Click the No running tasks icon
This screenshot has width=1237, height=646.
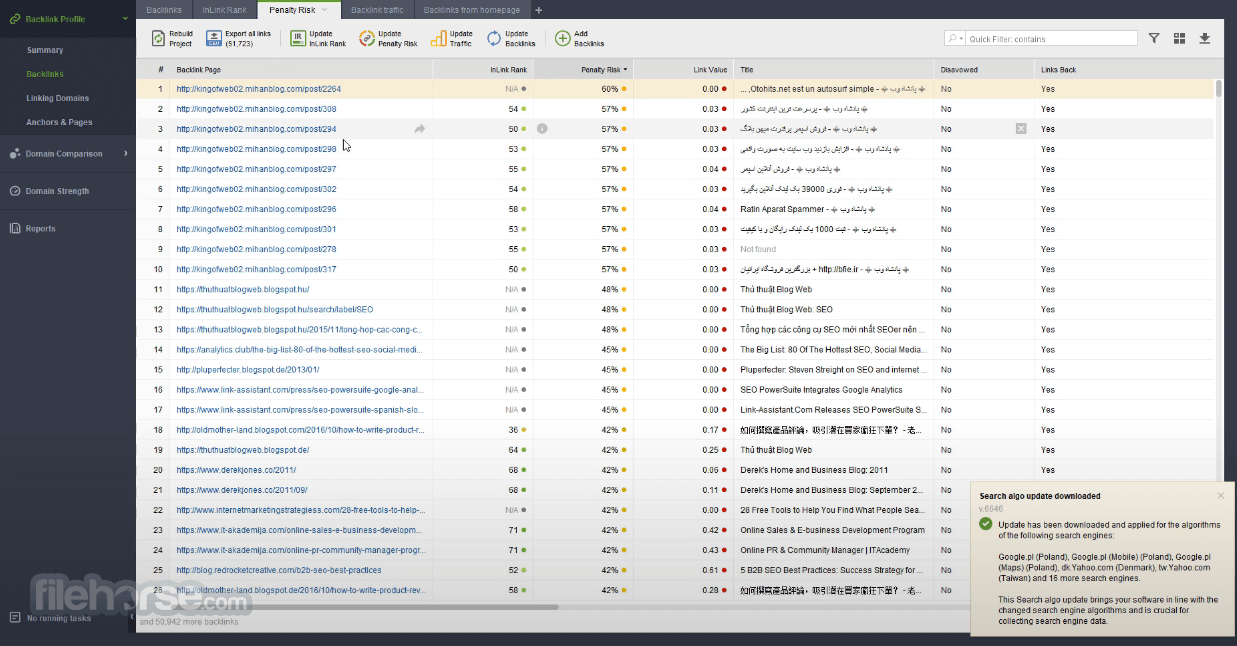click(15, 618)
